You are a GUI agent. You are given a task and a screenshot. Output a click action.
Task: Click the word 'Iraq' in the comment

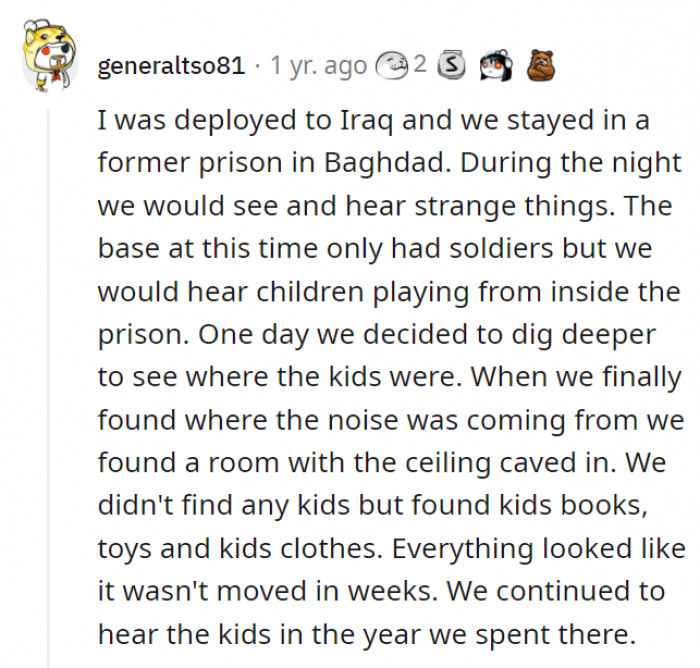click(x=366, y=121)
